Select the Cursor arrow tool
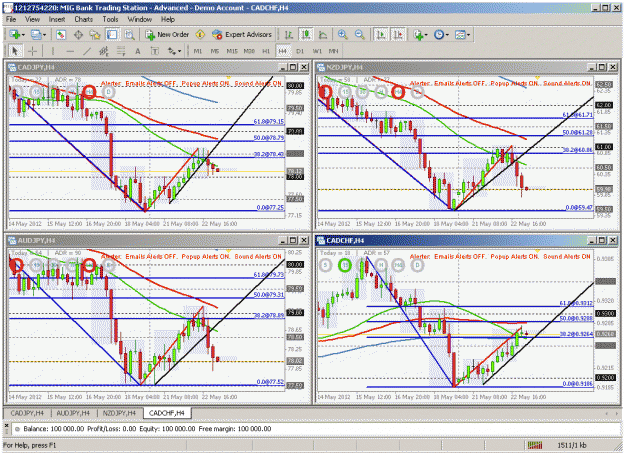 (15, 51)
